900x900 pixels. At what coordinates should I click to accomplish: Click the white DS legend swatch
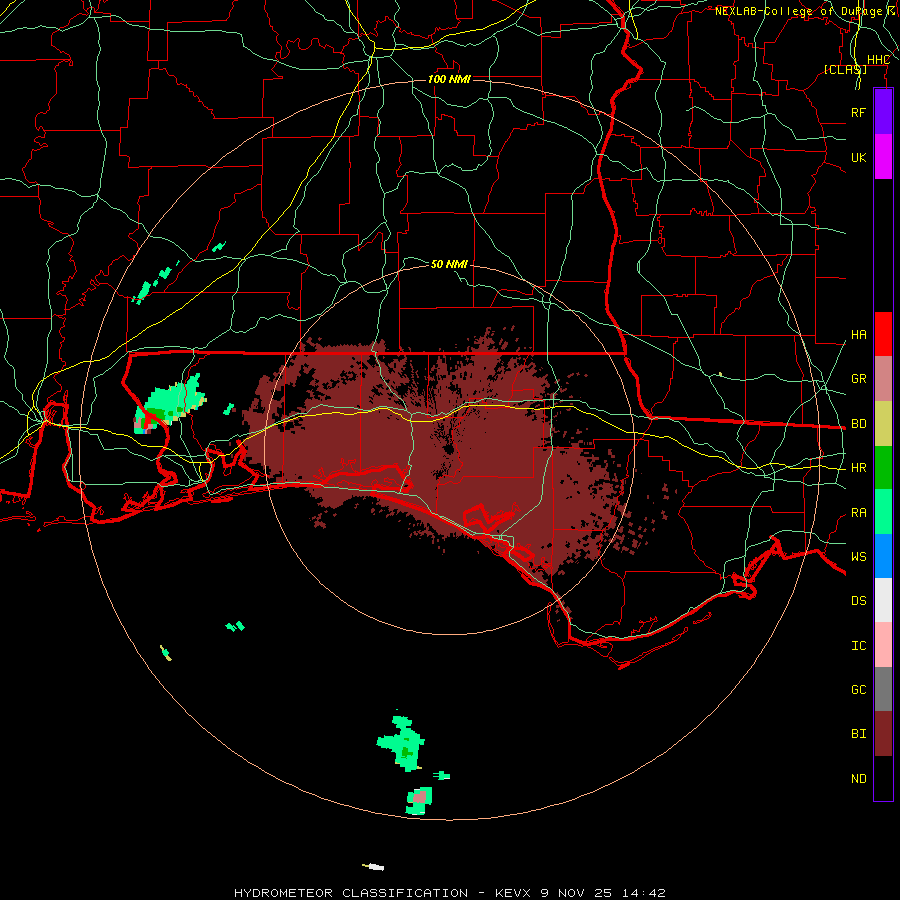coord(883,600)
